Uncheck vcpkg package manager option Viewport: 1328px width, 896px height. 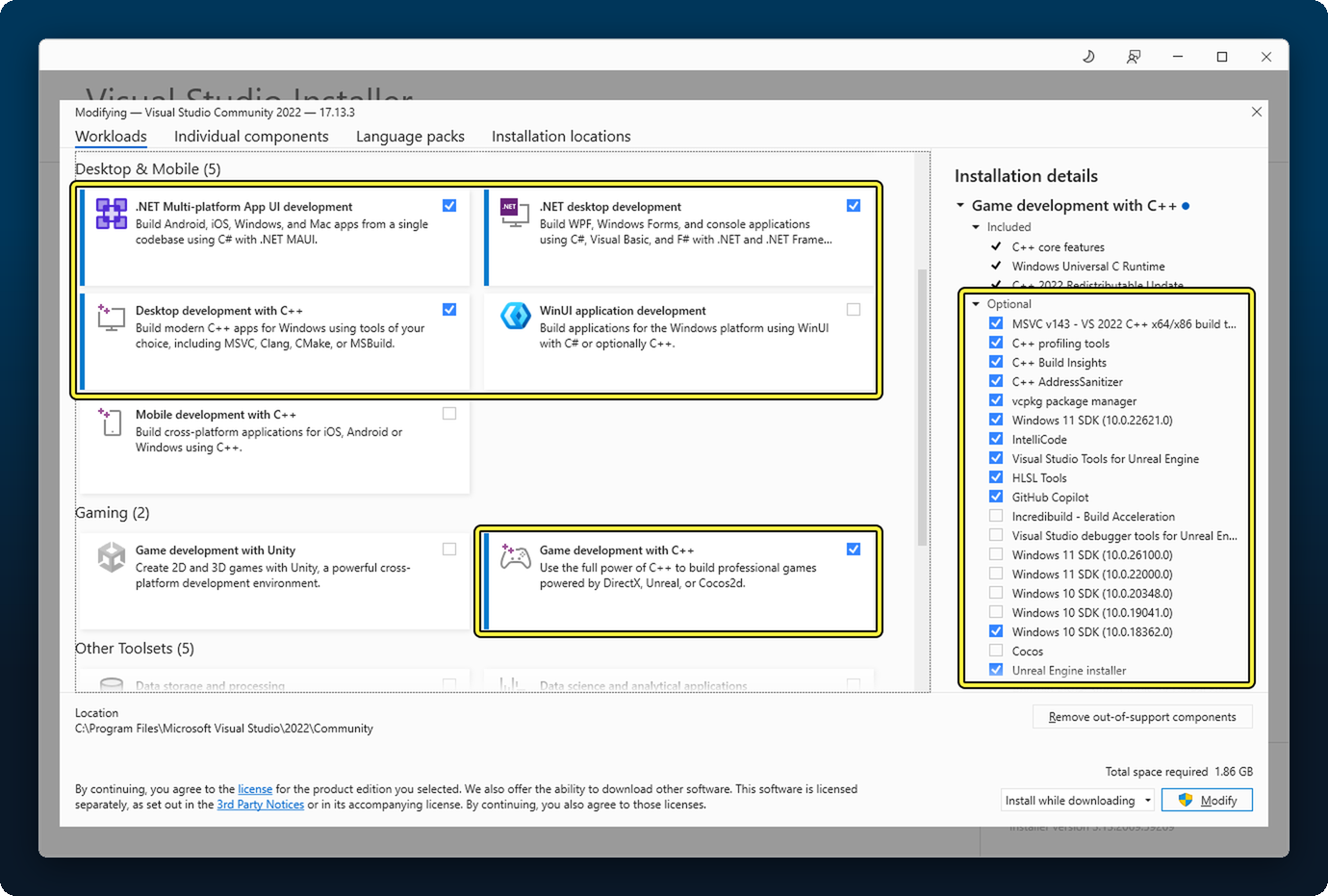click(x=996, y=400)
